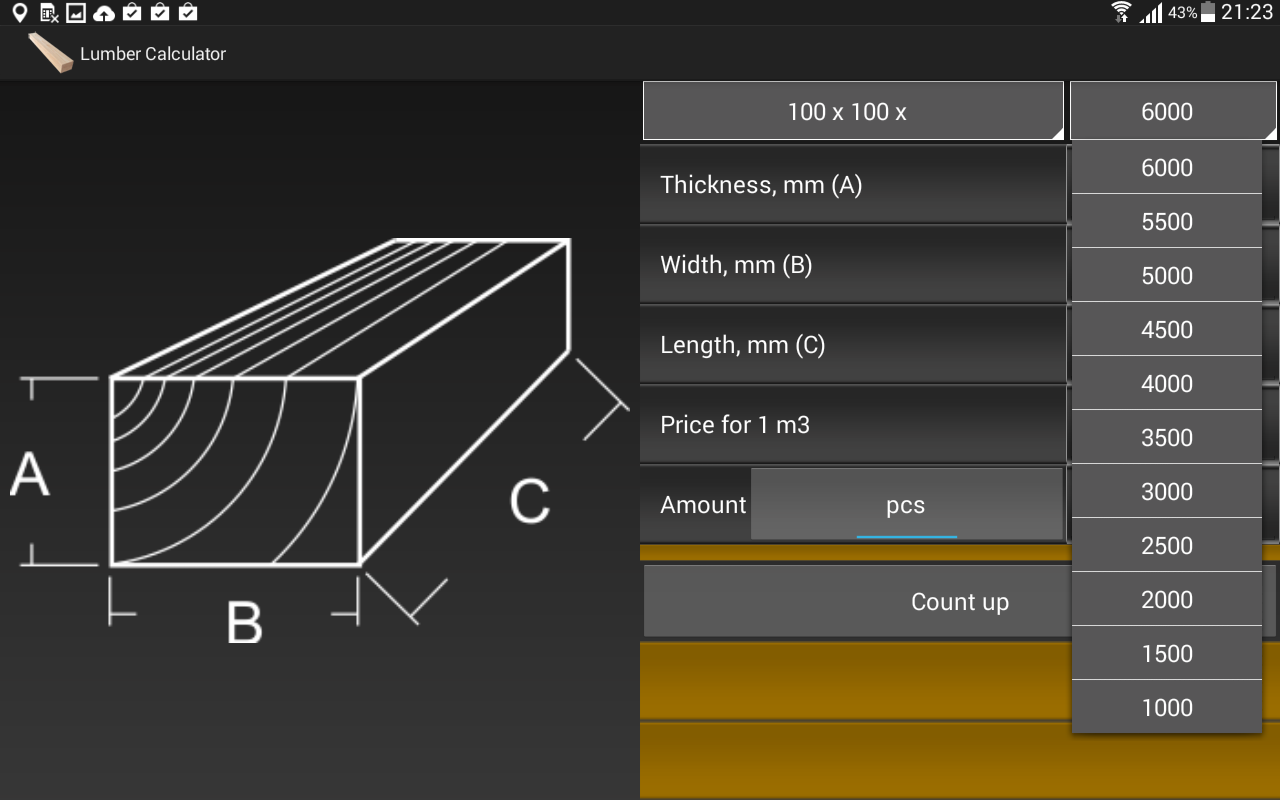Select the 2500 length option

1166,545
